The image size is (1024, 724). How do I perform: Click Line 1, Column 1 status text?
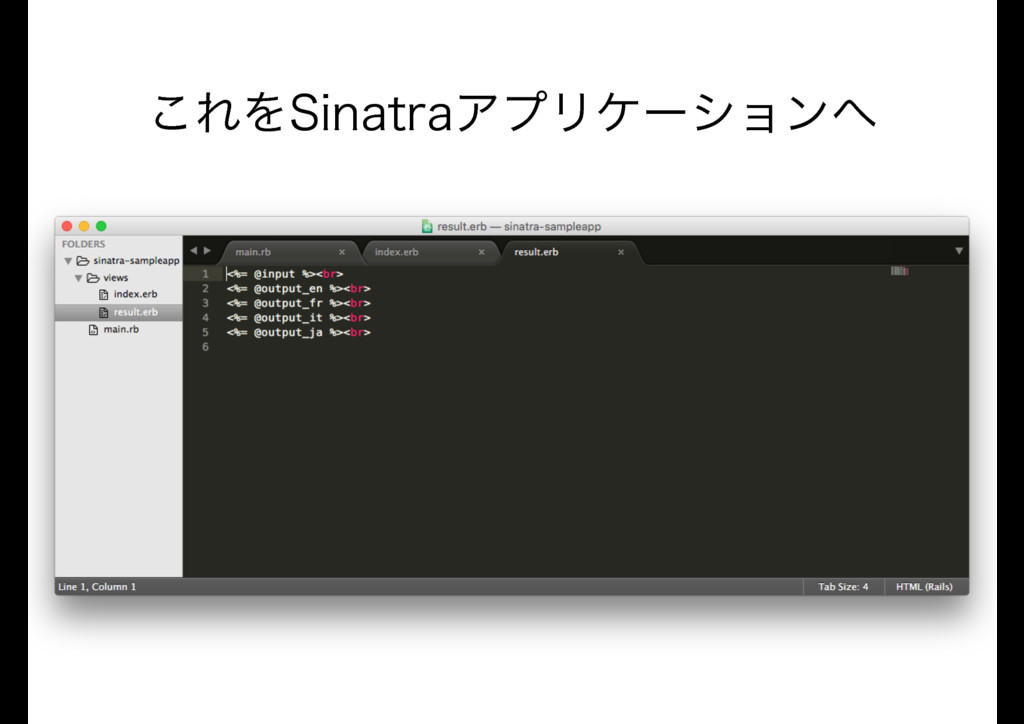pos(97,587)
